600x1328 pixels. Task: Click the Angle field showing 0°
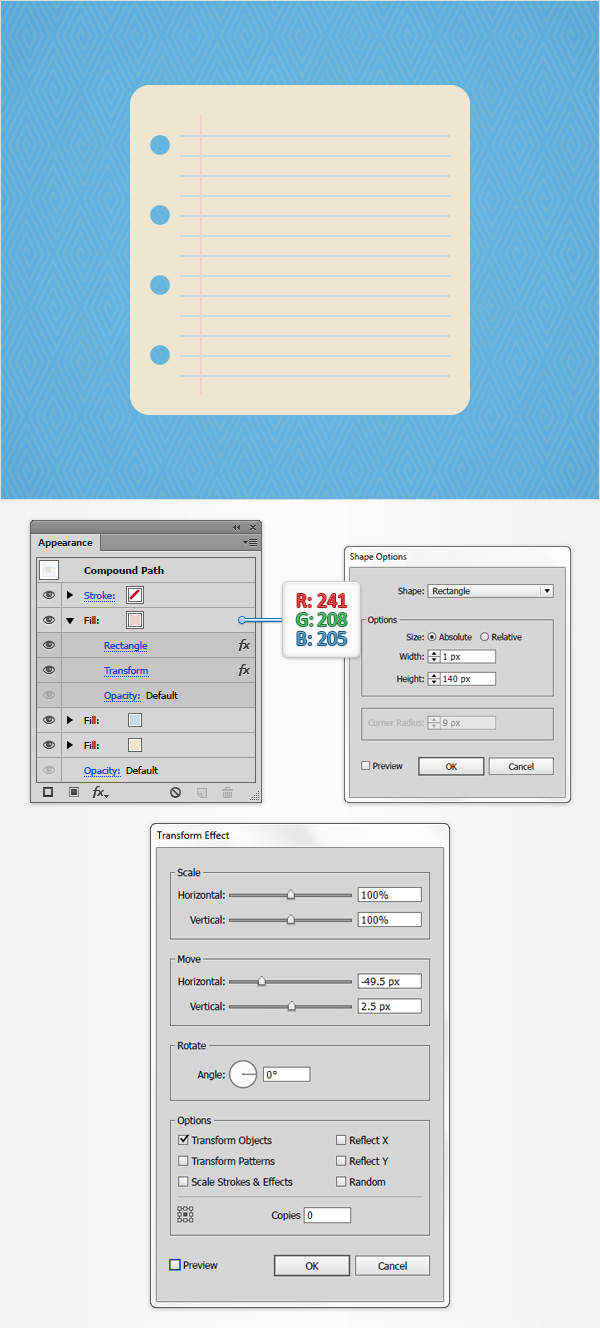point(286,1074)
